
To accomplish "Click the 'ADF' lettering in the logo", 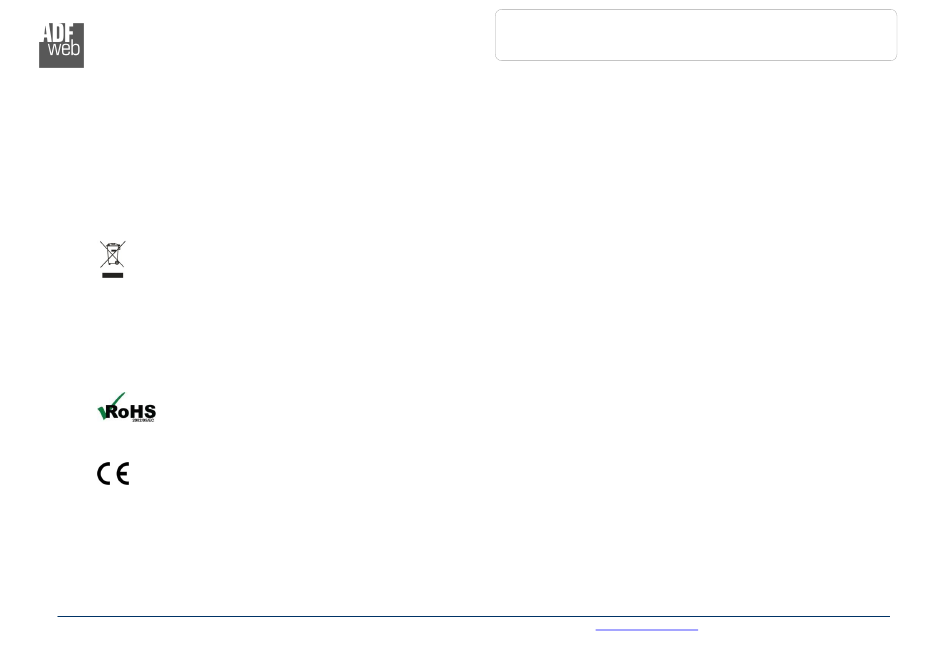I will pos(58,33).
